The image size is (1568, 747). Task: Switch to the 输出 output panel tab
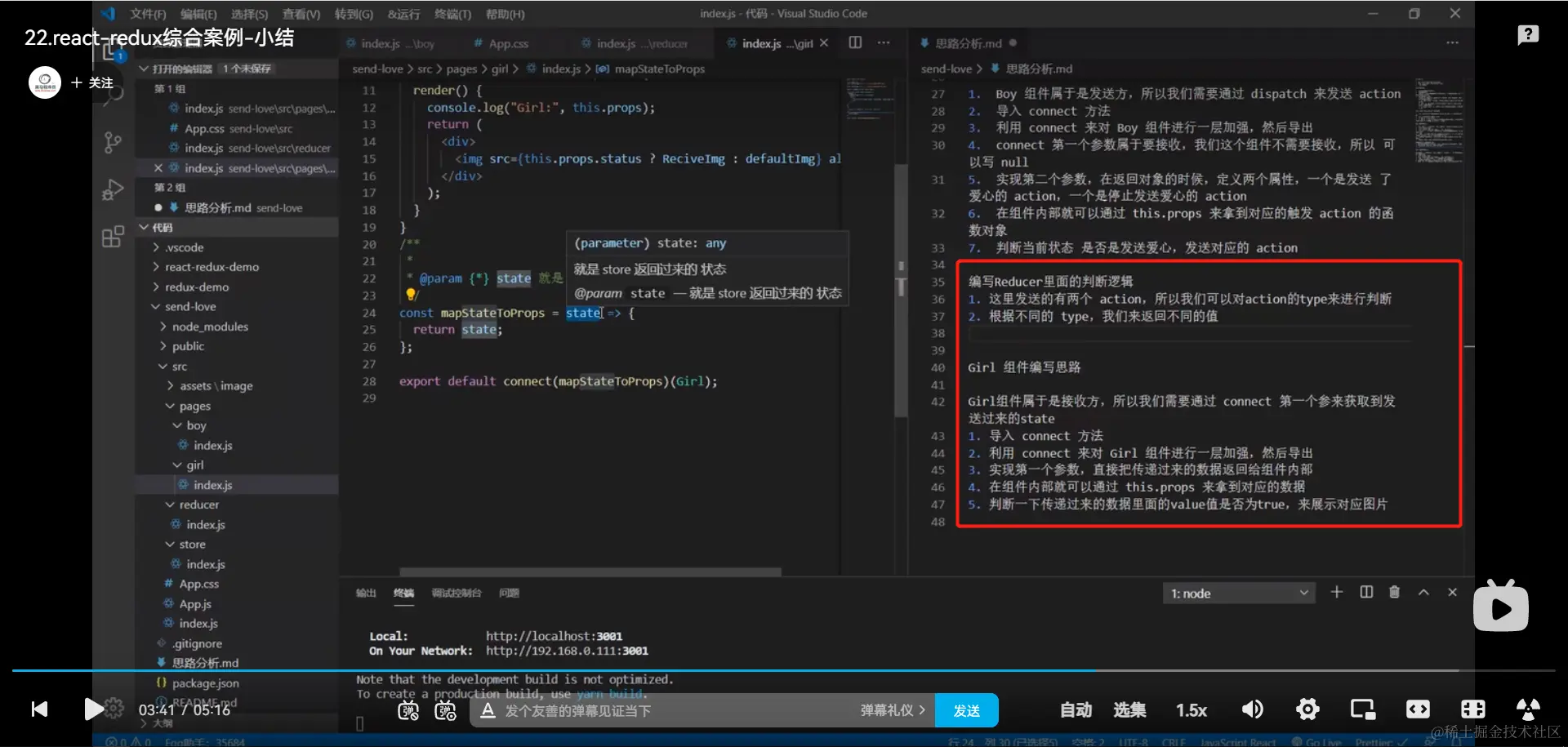point(366,593)
